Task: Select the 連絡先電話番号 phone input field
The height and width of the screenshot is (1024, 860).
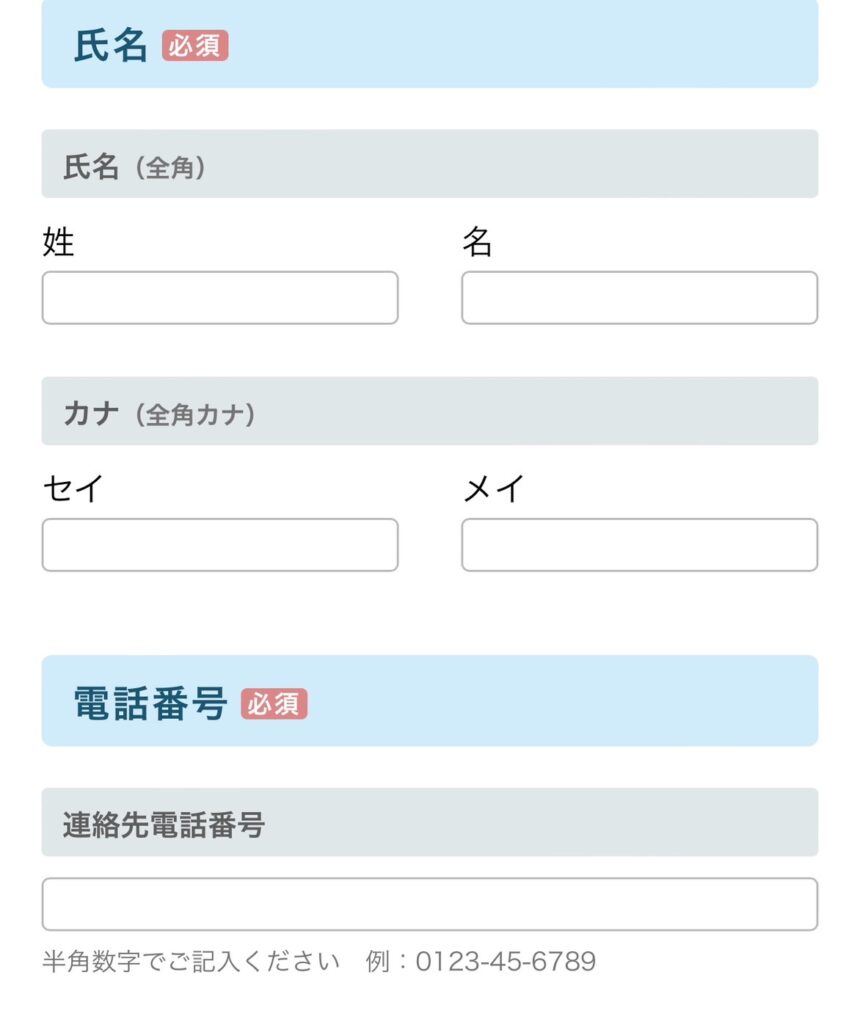Action: [430, 904]
